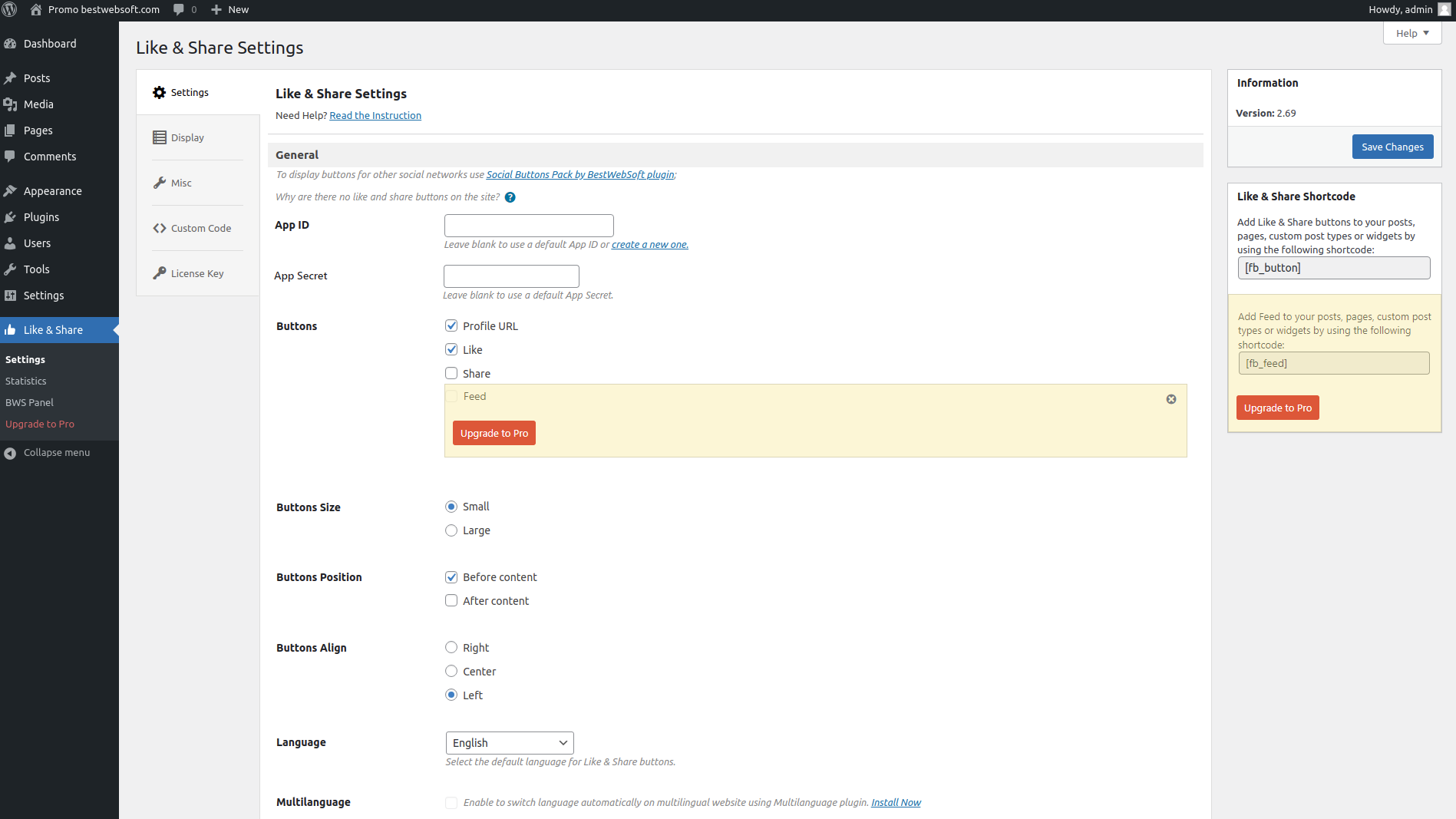
Task: Click the New menu in admin bar
Action: 229,10
